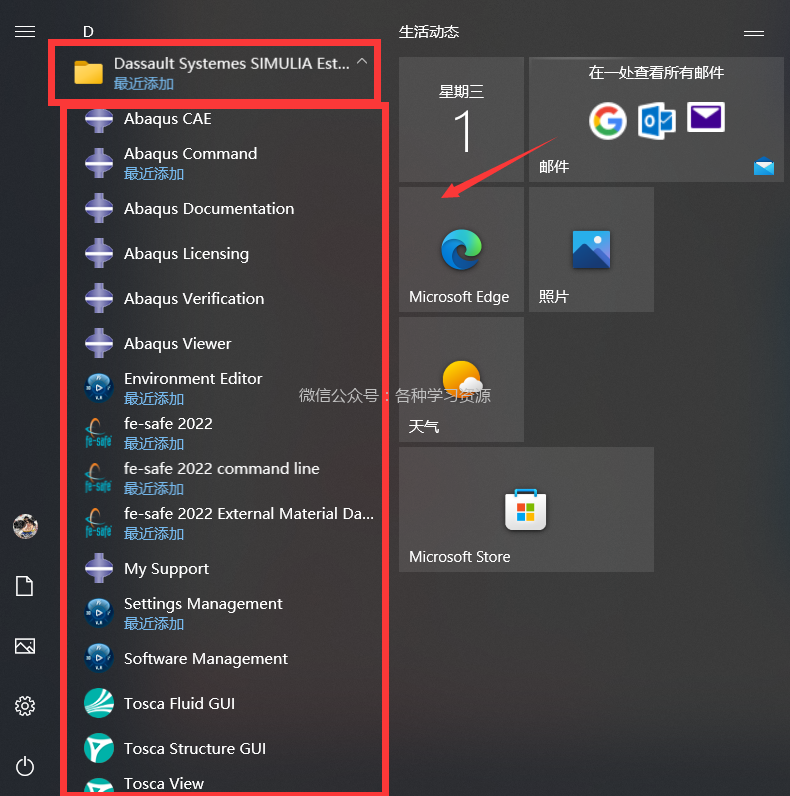
Task: Select the Abaqus Licensing label
Action: point(186,254)
